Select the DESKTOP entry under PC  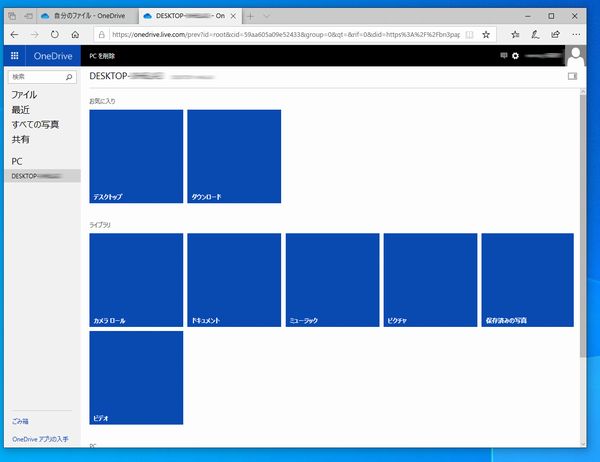pos(42,176)
